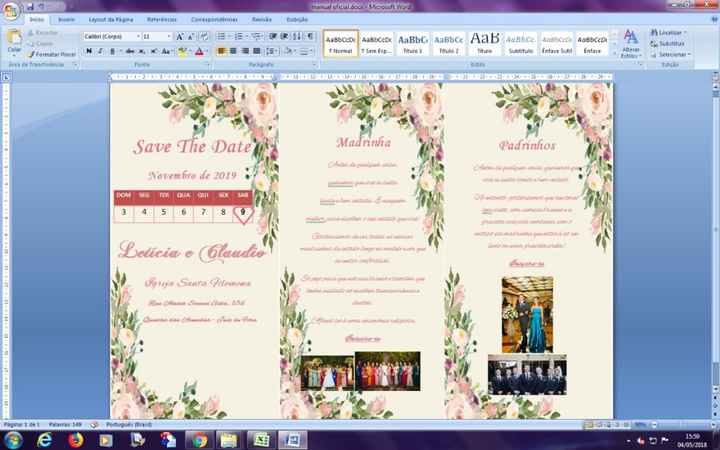This screenshot has height=450, width=720.
Task: Decrease font size with shrink font icon
Action: pos(191,36)
